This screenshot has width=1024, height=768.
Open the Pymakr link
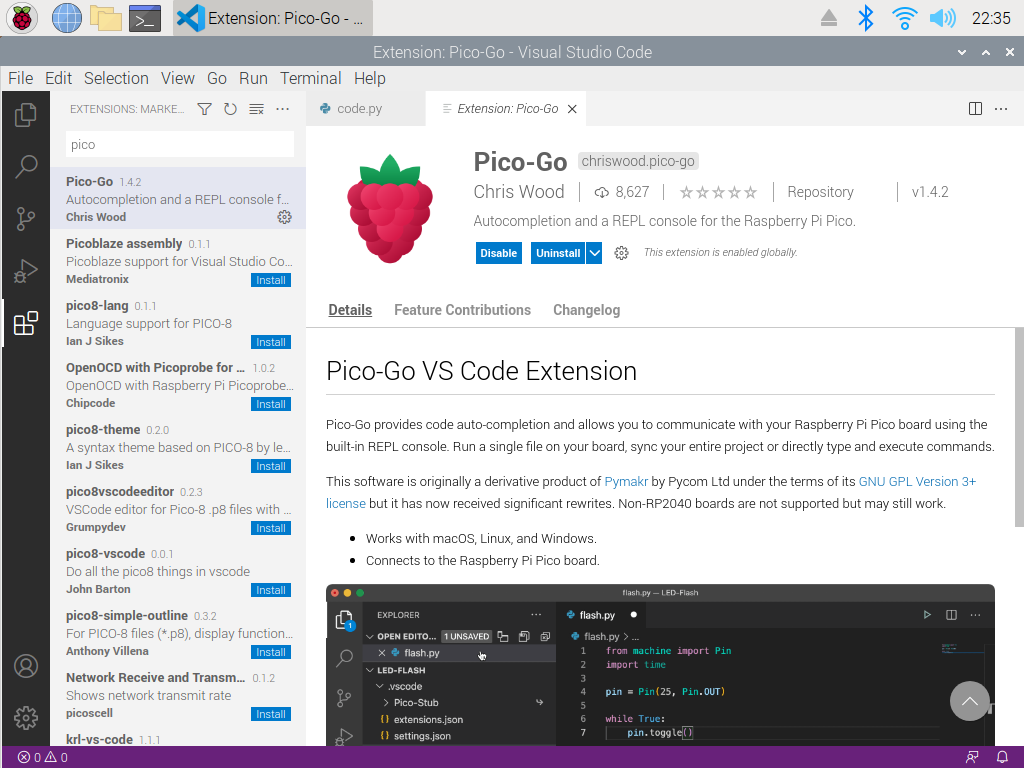pyautogui.click(x=626, y=482)
